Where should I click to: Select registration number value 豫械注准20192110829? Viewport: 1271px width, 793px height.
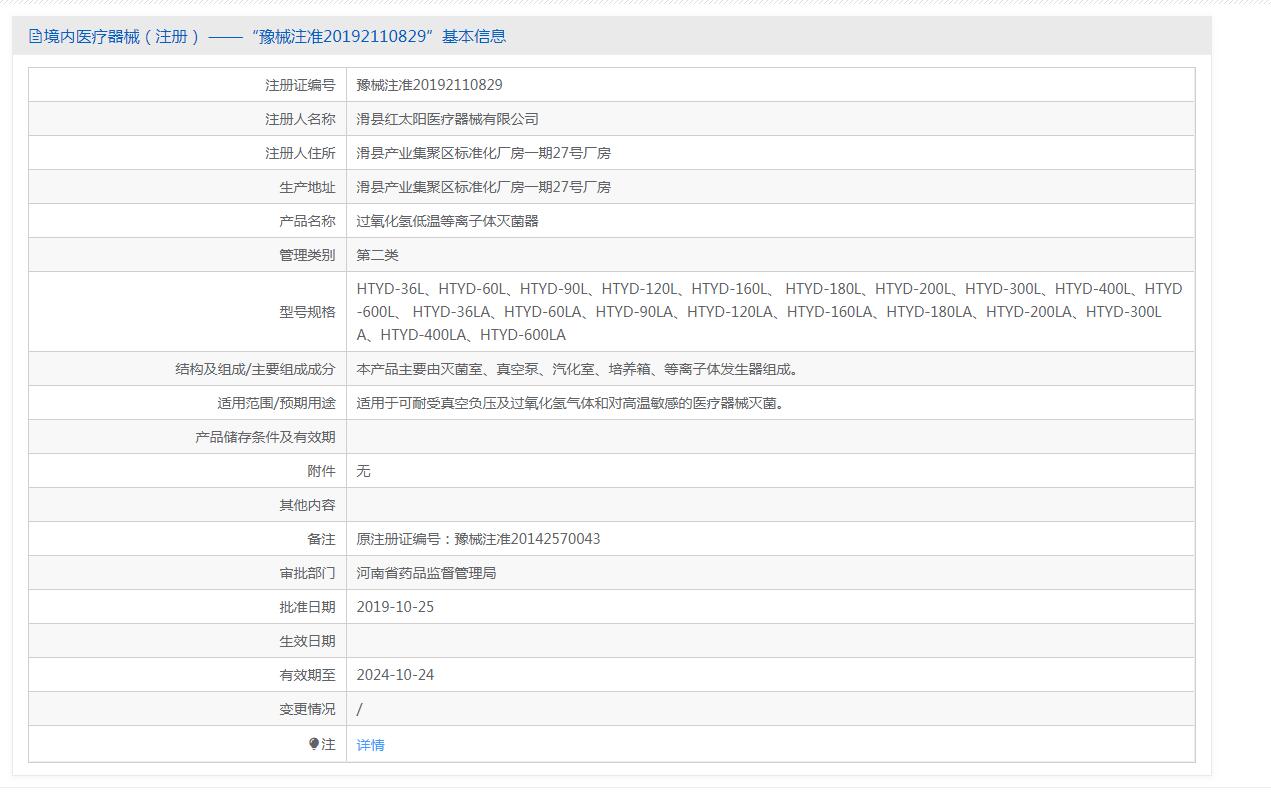[430, 85]
